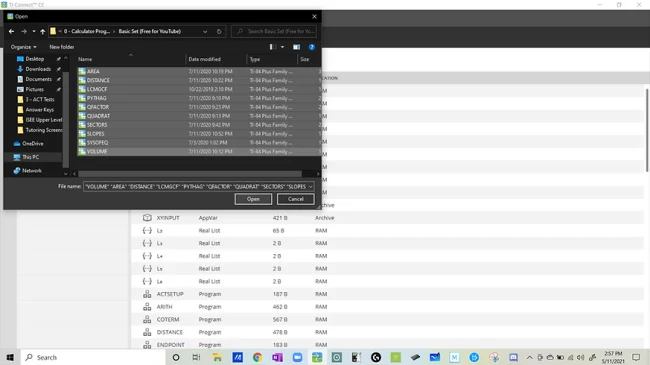The image size is (650, 365).
Task: Change view layout icon
Action: 273,47
